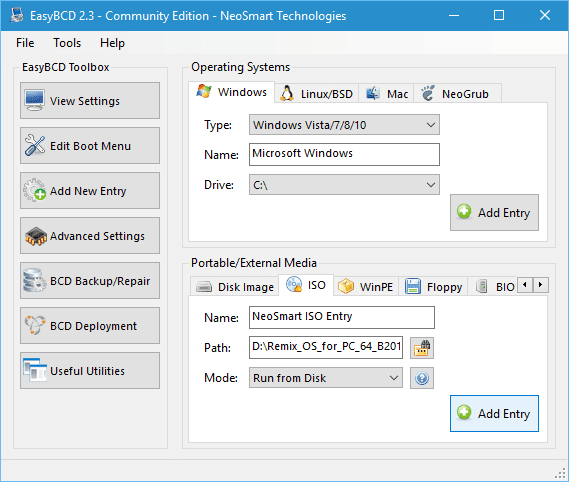Screen dimensions: 569x482
Task: Expand the Windows Type dropdown
Action: (x=344, y=125)
